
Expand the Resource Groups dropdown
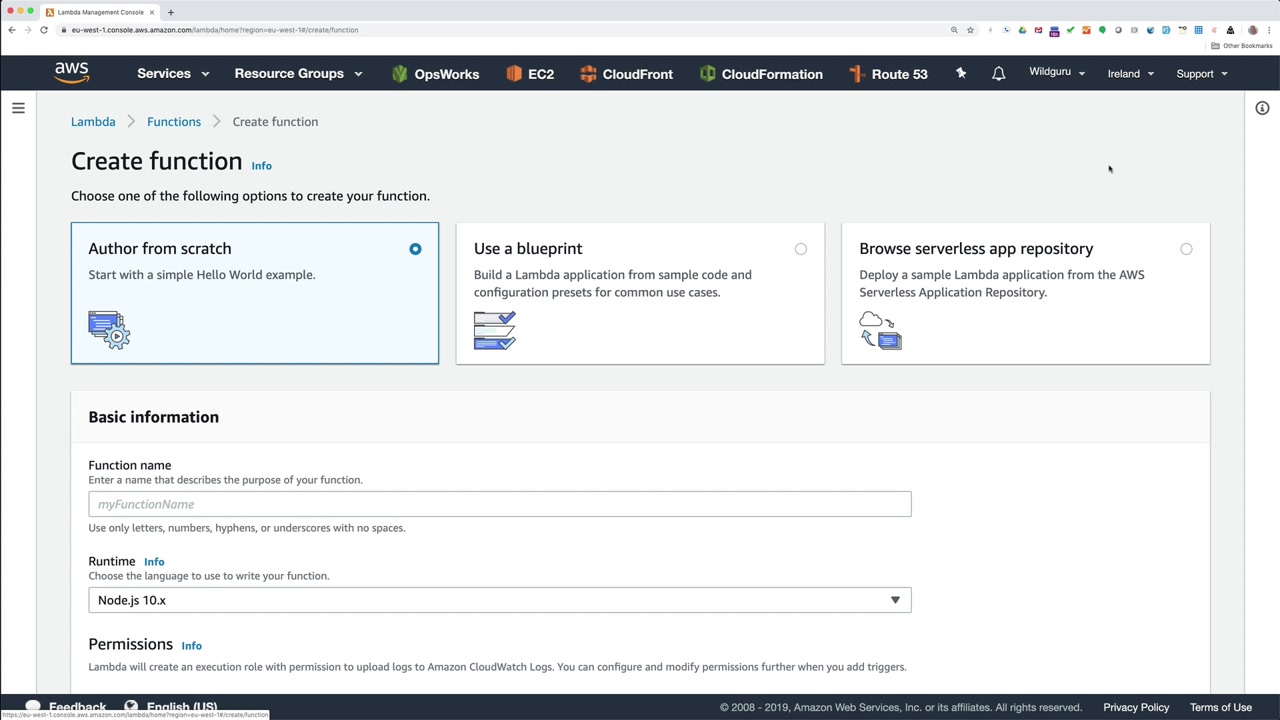tap(298, 74)
